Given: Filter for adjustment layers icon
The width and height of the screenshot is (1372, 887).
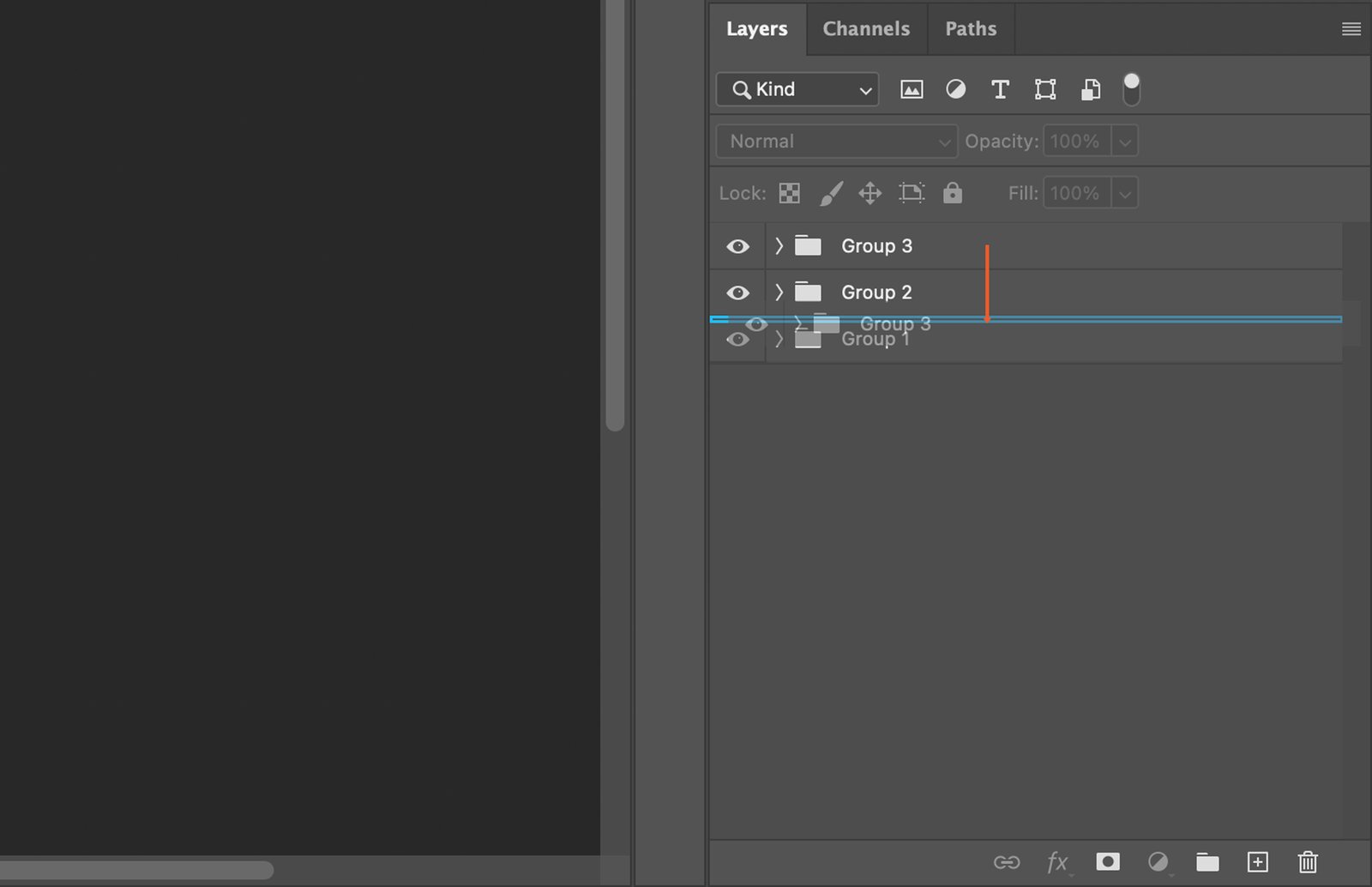Looking at the screenshot, I should click(955, 89).
